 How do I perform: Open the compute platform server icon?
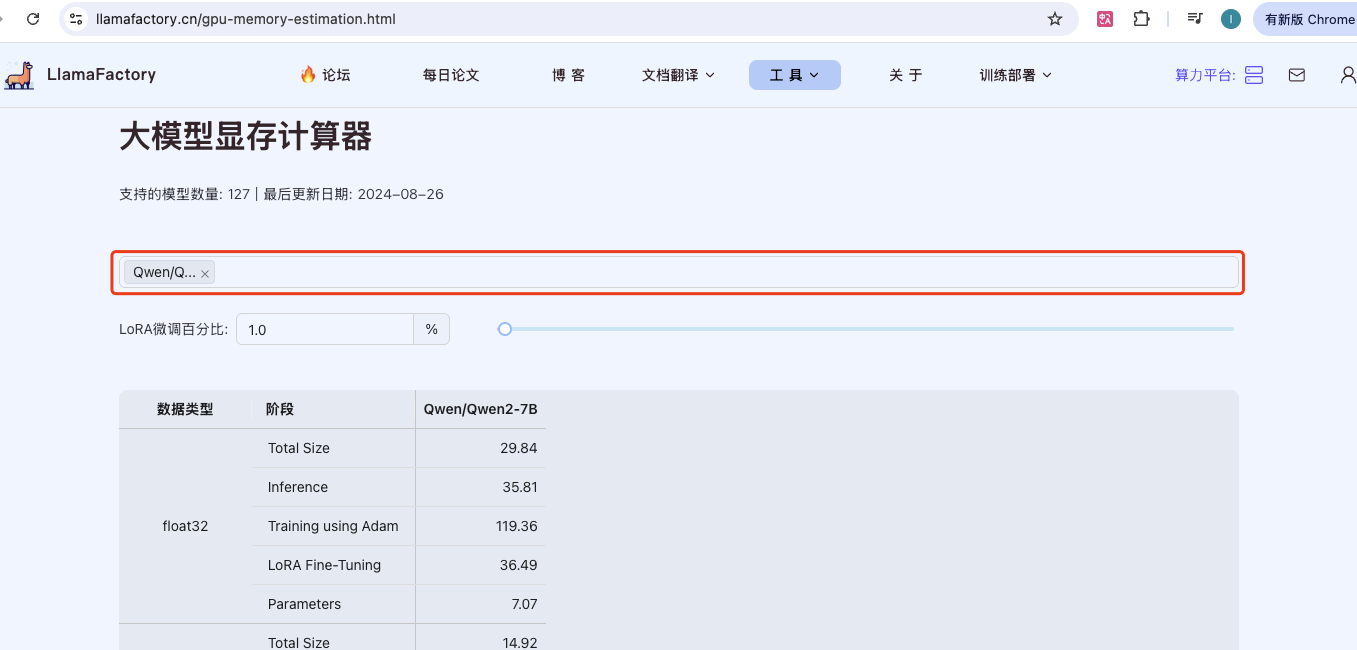[1254, 75]
